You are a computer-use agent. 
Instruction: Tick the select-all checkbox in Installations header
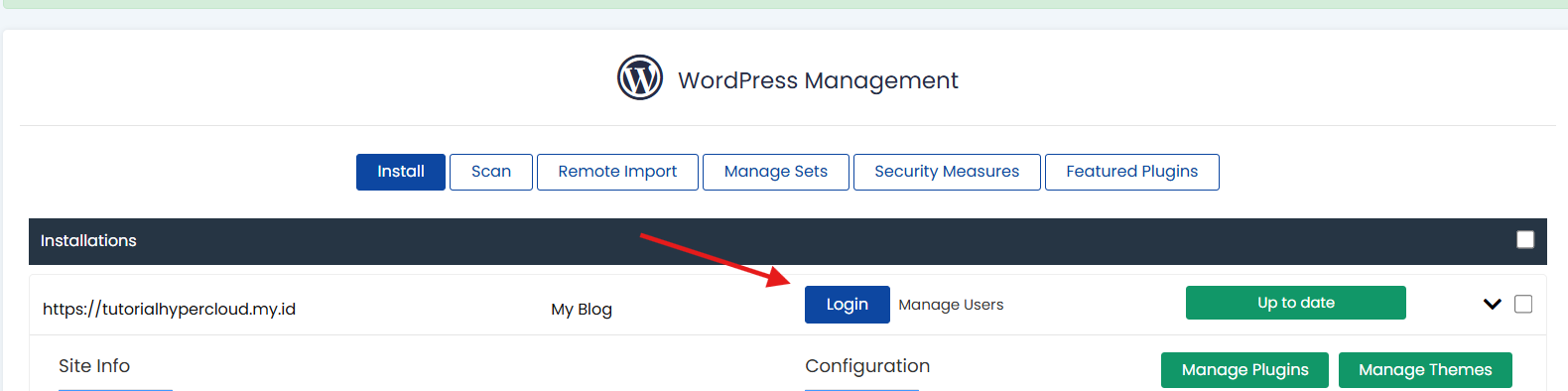tap(1525, 239)
